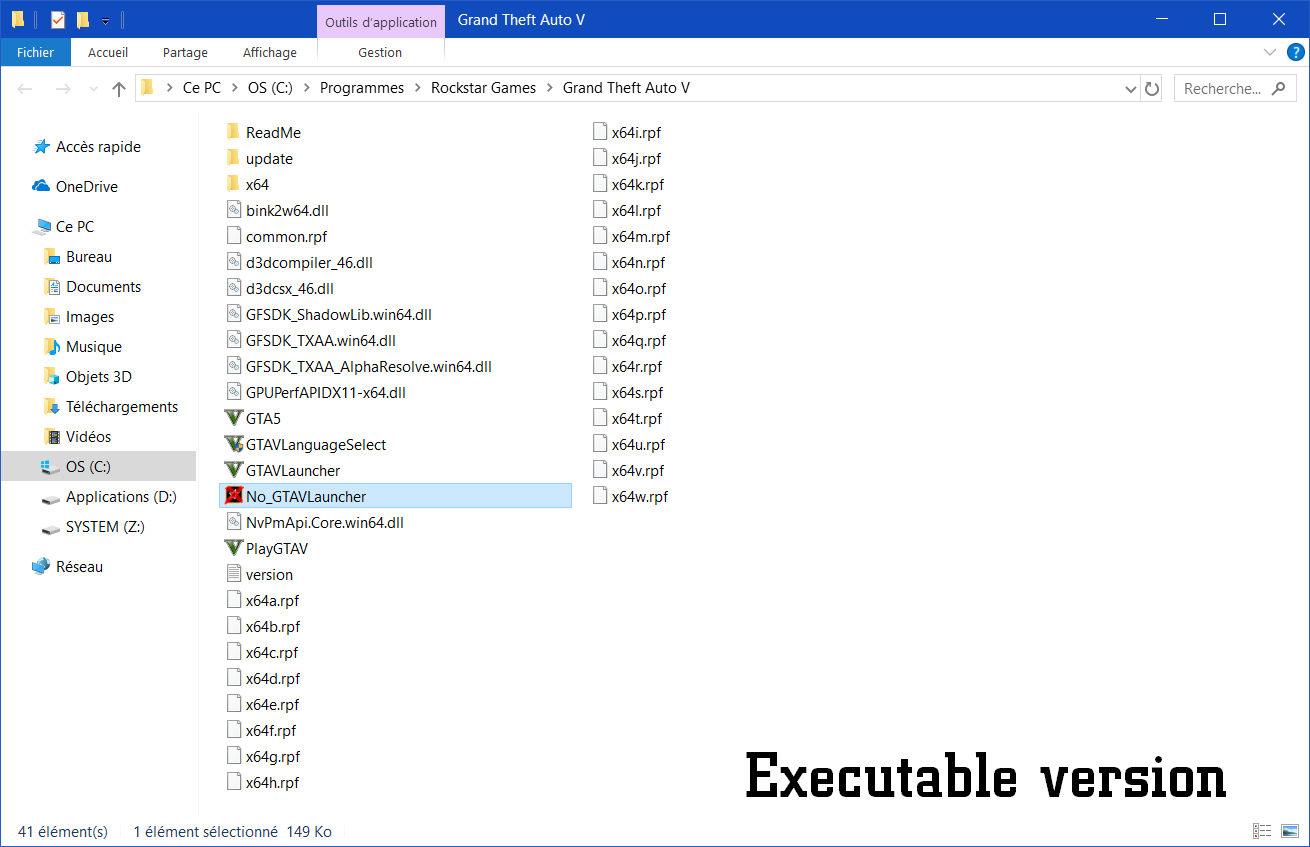Open Musique folder in sidebar
Screen dimensions: 1310x847
tap(83, 346)
